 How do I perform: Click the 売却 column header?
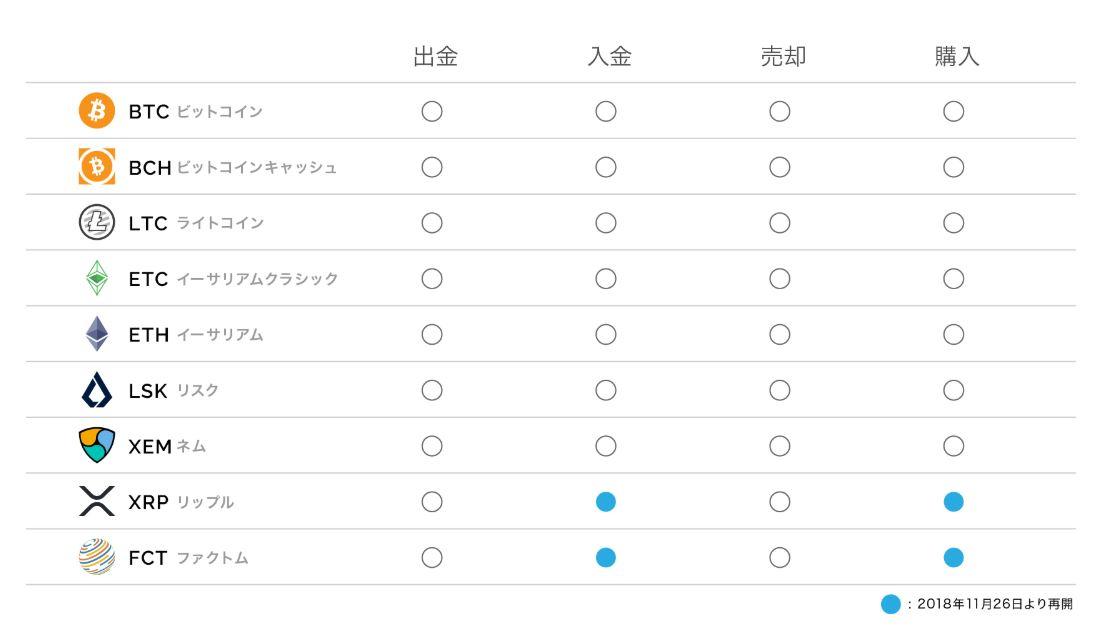(783, 58)
